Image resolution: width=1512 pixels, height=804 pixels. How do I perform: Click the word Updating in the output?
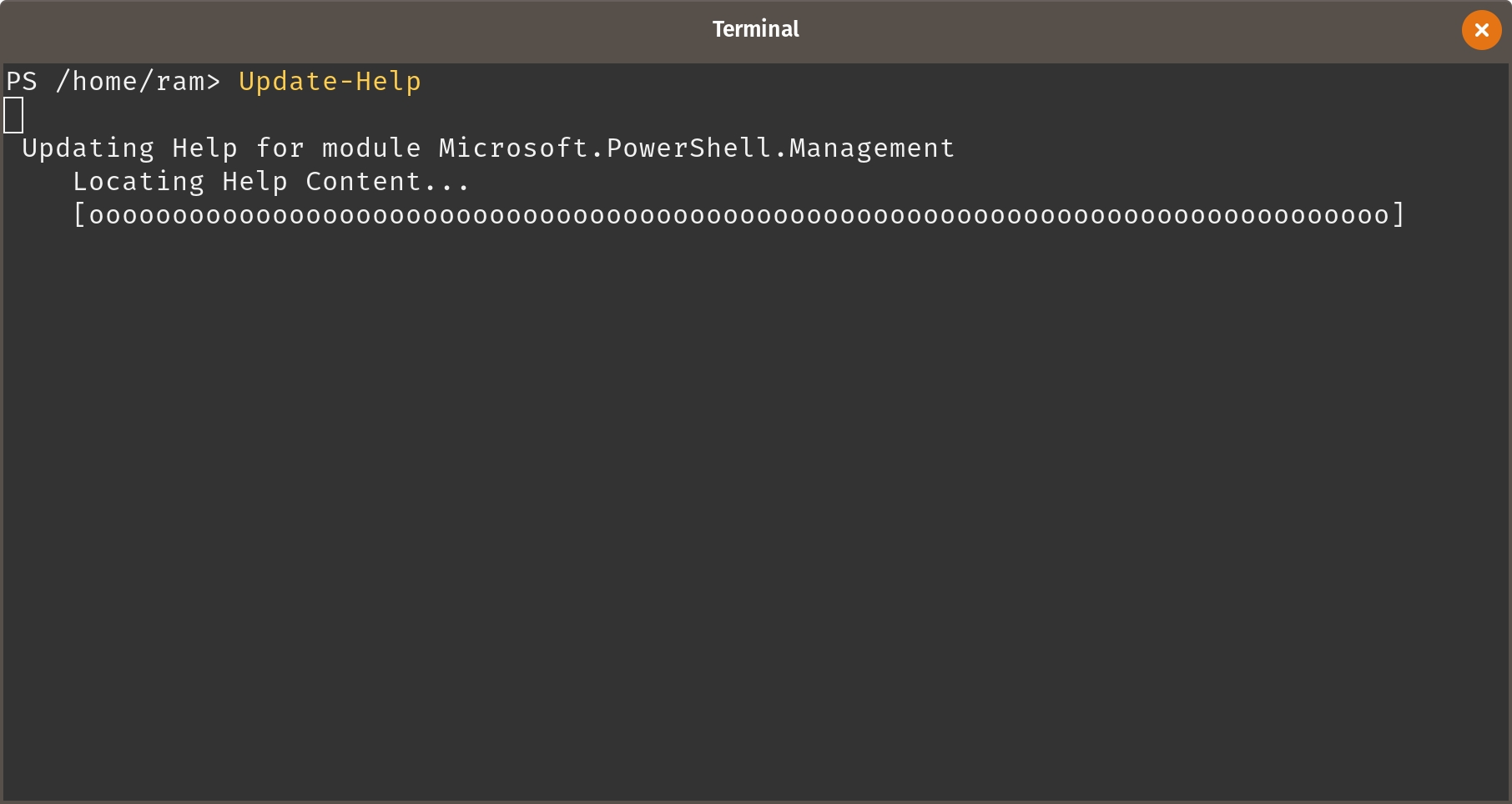(x=88, y=148)
